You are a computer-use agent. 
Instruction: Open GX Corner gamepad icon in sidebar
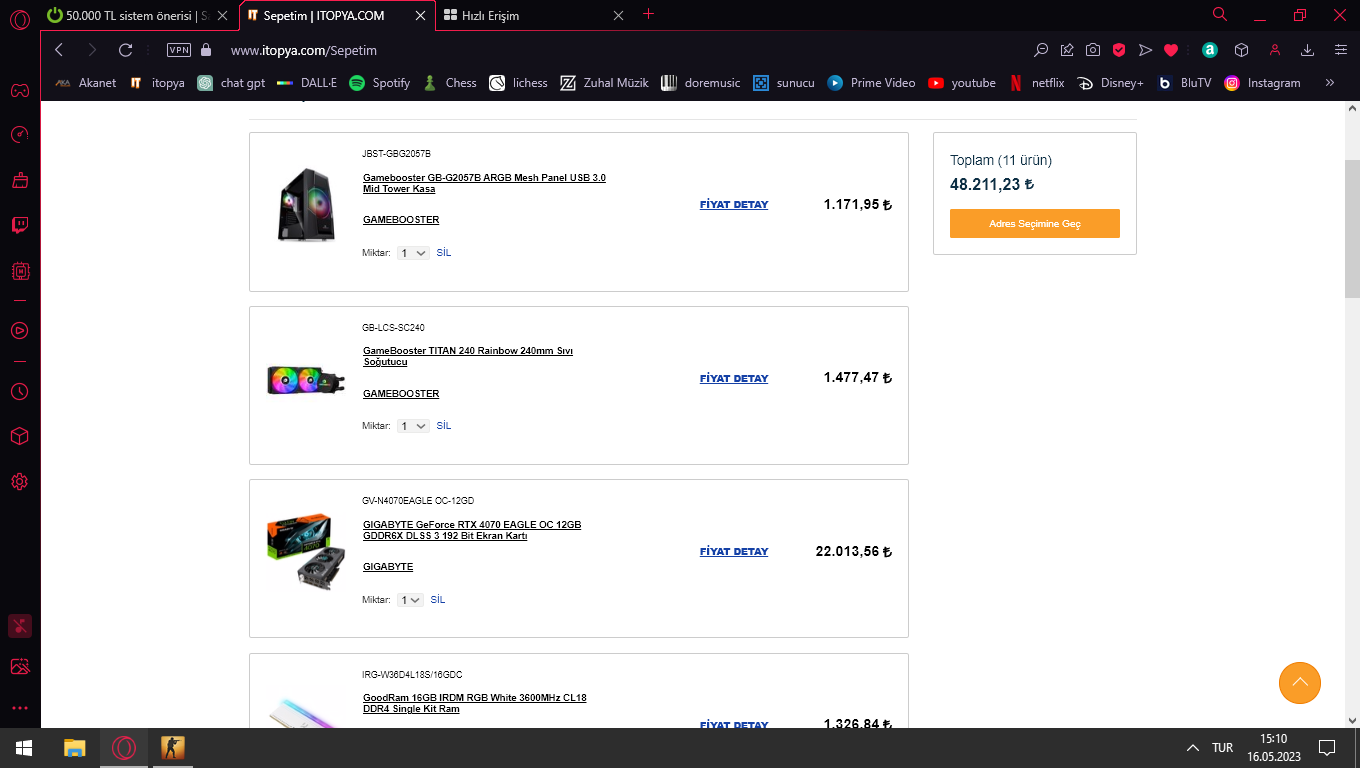pyautogui.click(x=19, y=91)
